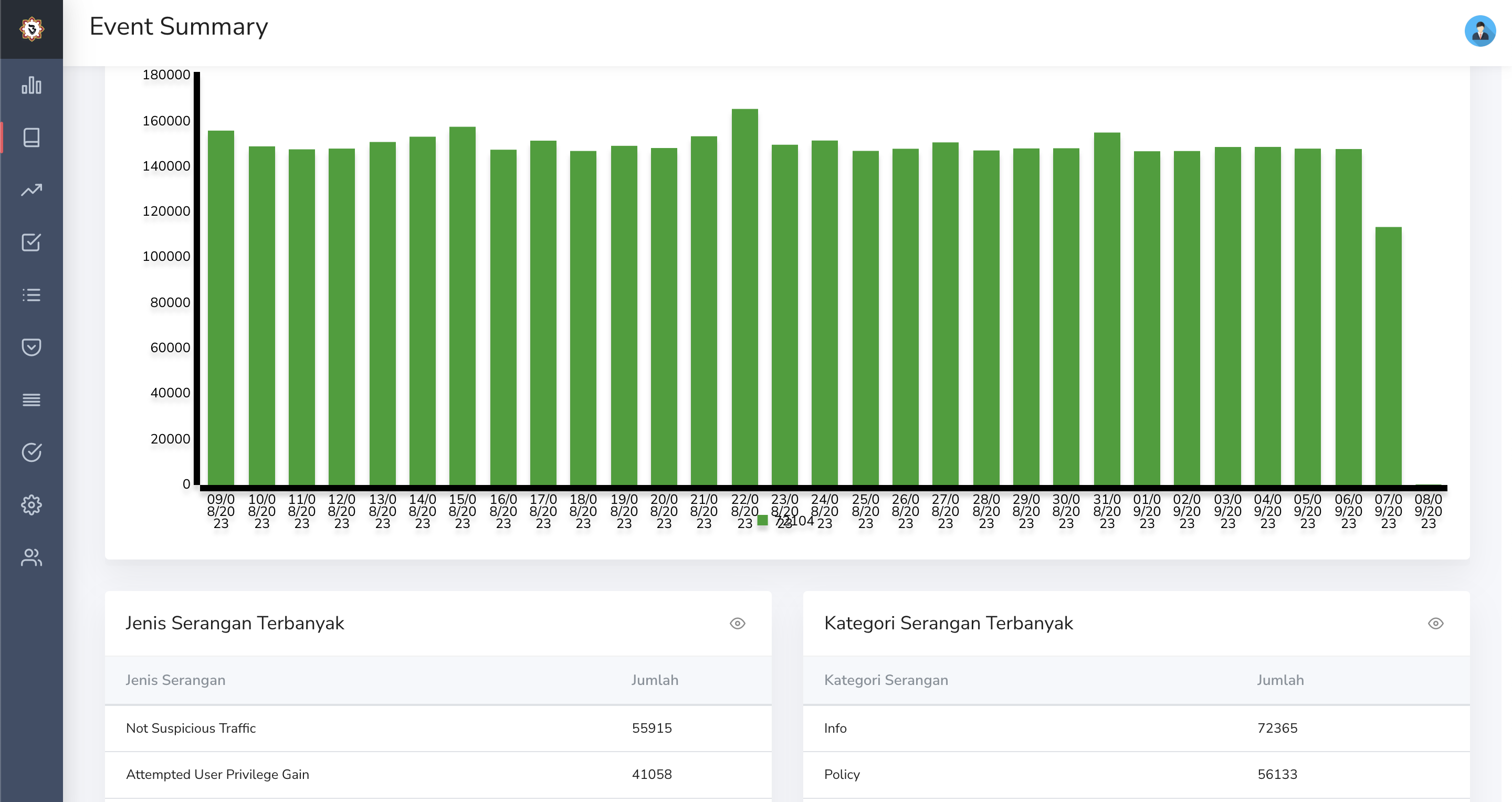Open the aligned lines sidebar icon
This screenshot has height=802, width=1512.
coord(31,399)
